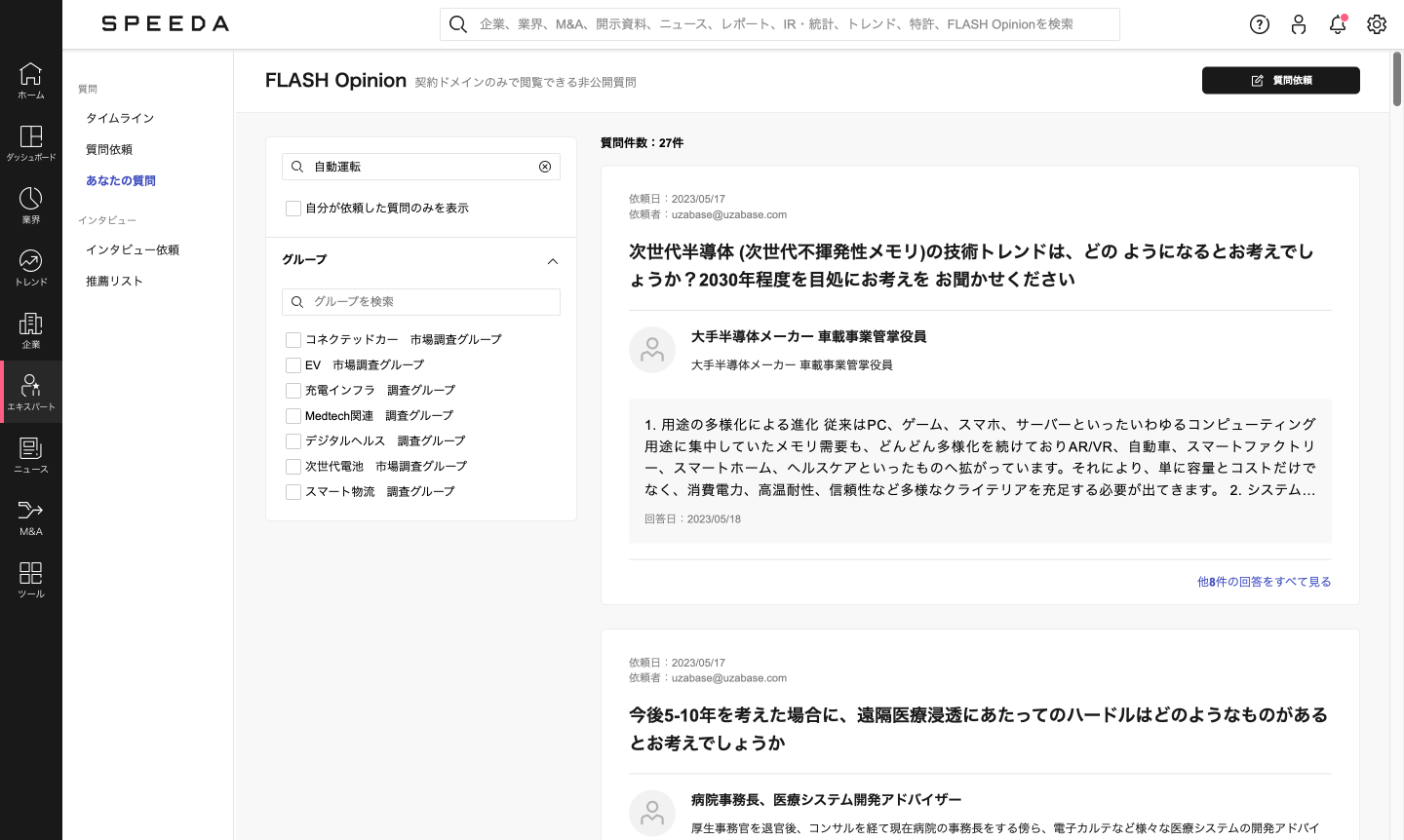Collapse the グループ section chevron
This screenshot has width=1404, height=840.
coord(553,261)
